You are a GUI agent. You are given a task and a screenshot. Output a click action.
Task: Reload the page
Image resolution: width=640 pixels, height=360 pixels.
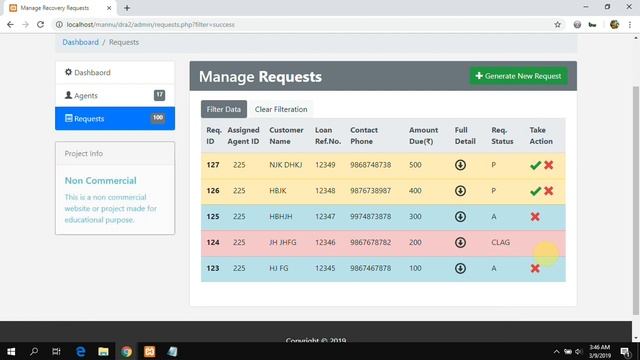pos(40,24)
